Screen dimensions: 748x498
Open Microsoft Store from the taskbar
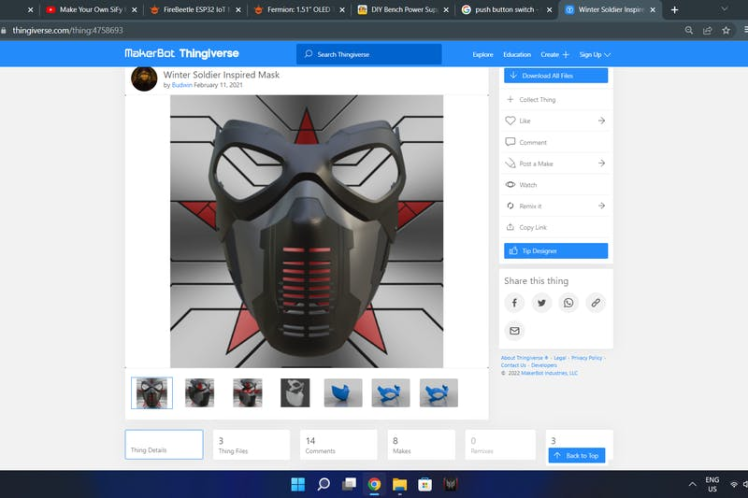coord(425,484)
